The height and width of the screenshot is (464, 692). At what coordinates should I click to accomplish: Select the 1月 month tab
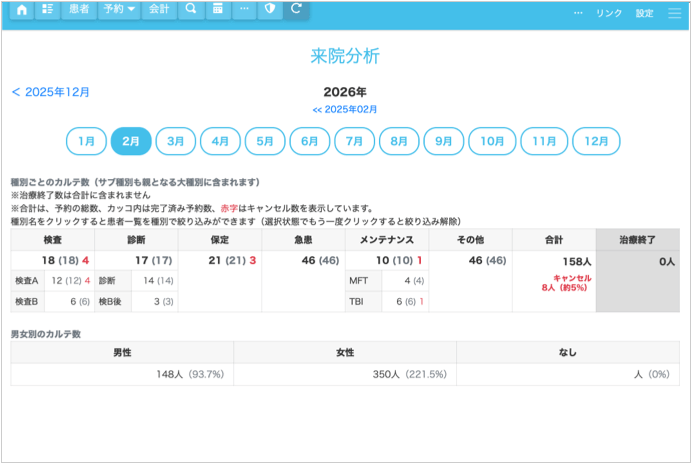click(86, 142)
